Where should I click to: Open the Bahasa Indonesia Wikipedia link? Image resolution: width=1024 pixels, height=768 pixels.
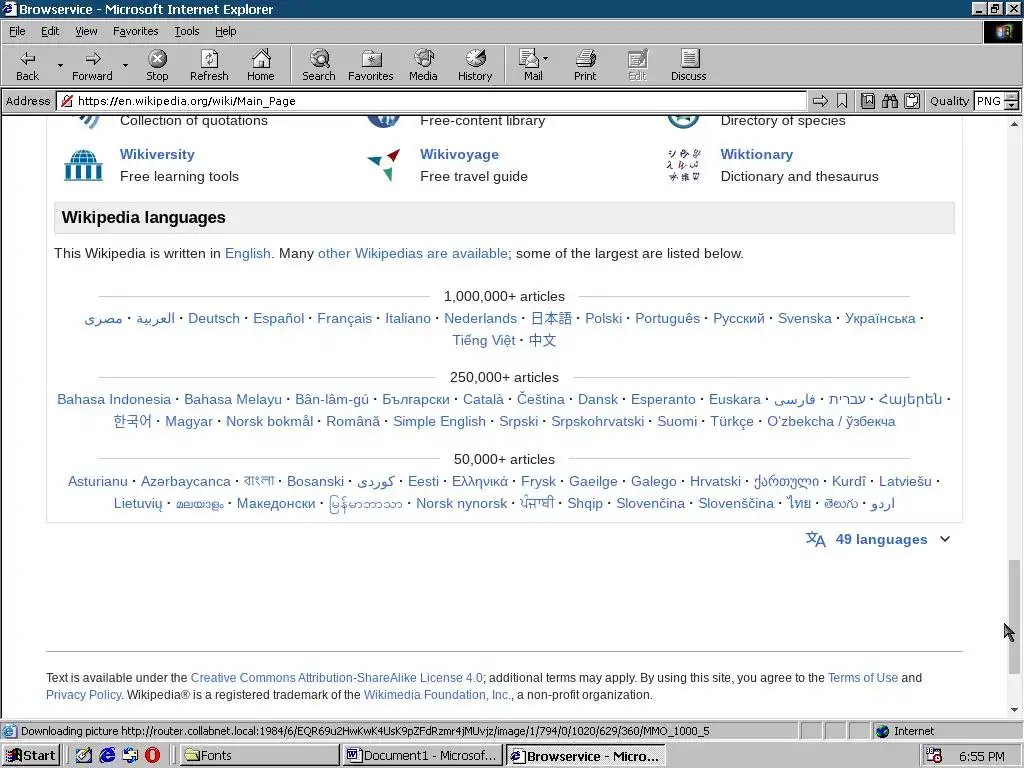[x=114, y=399]
